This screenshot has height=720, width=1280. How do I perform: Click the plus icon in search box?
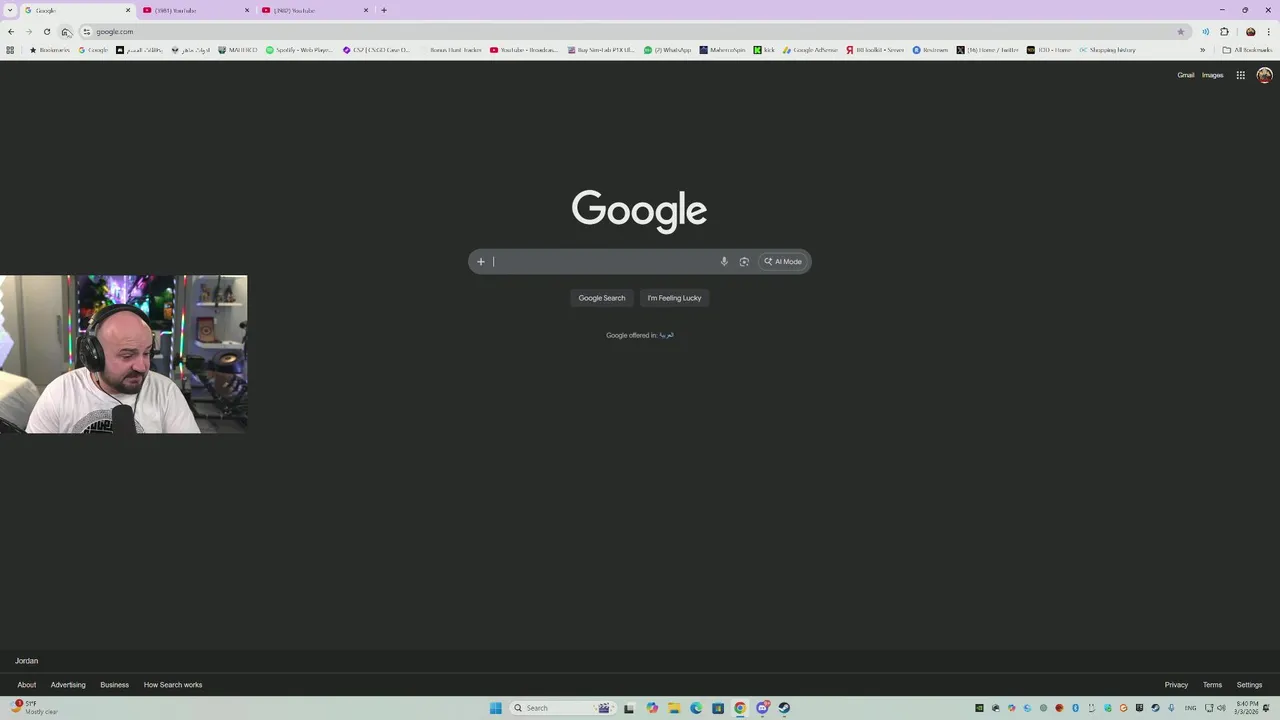481,262
